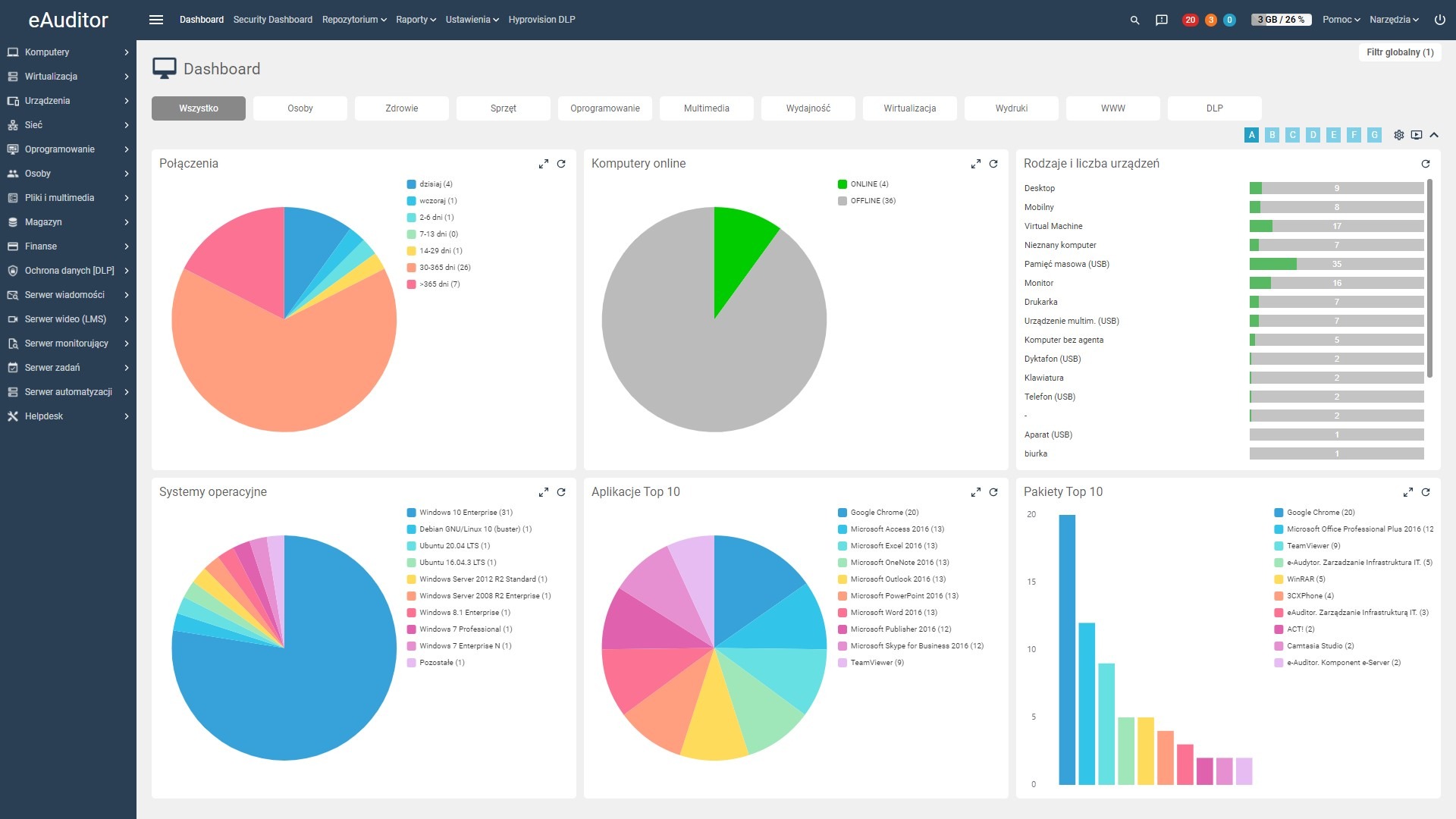Start the dashboard slideshow presentation icon
The height and width of the screenshot is (819, 1456).
point(1416,135)
